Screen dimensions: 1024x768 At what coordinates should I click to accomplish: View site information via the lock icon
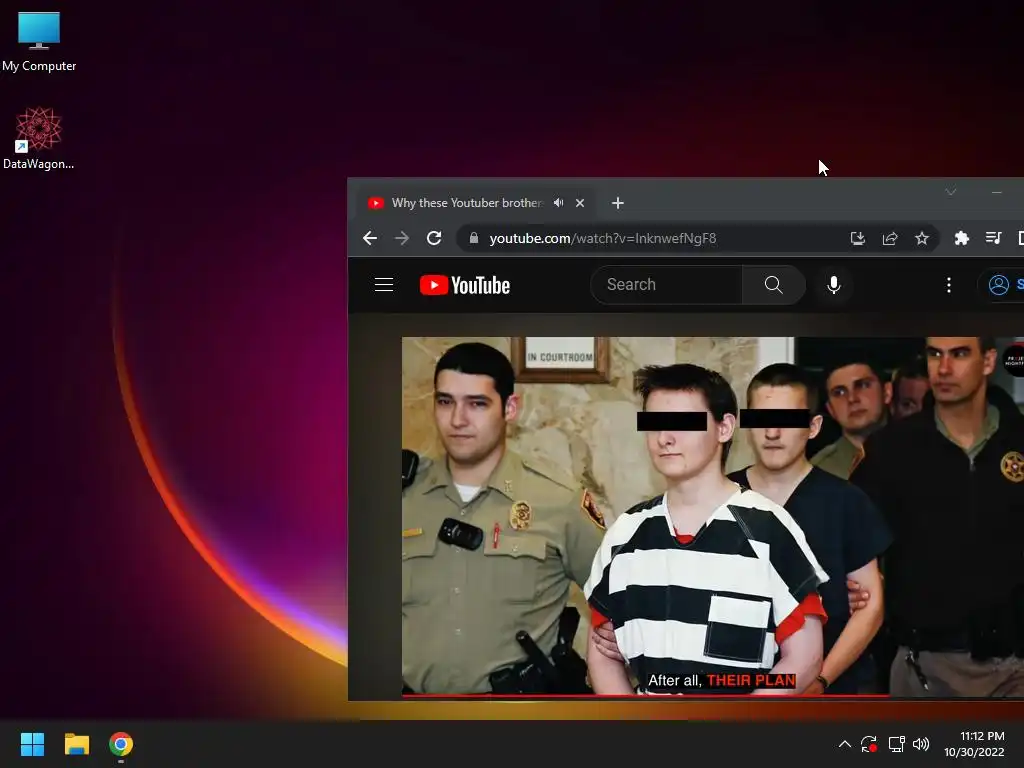pyautogui.click(x=474, y=238)
